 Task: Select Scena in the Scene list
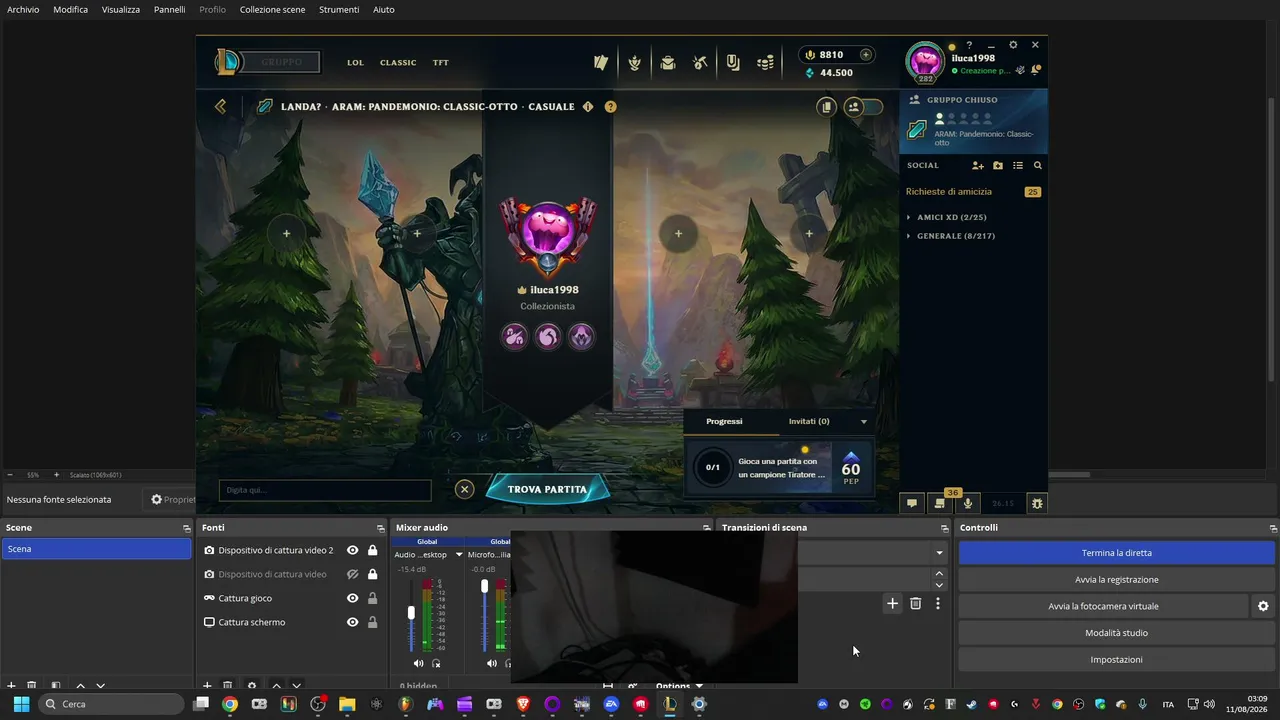96,549
